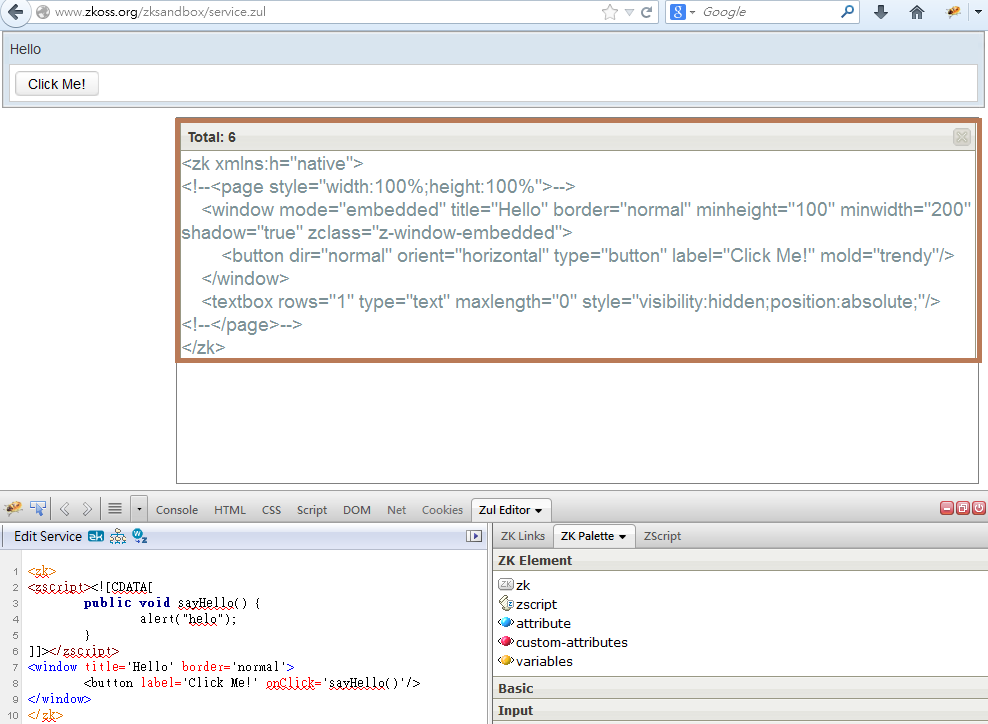This screenshot has width=988, height=724.
Task: Switch to the Console tab
Action: (176, 510)
